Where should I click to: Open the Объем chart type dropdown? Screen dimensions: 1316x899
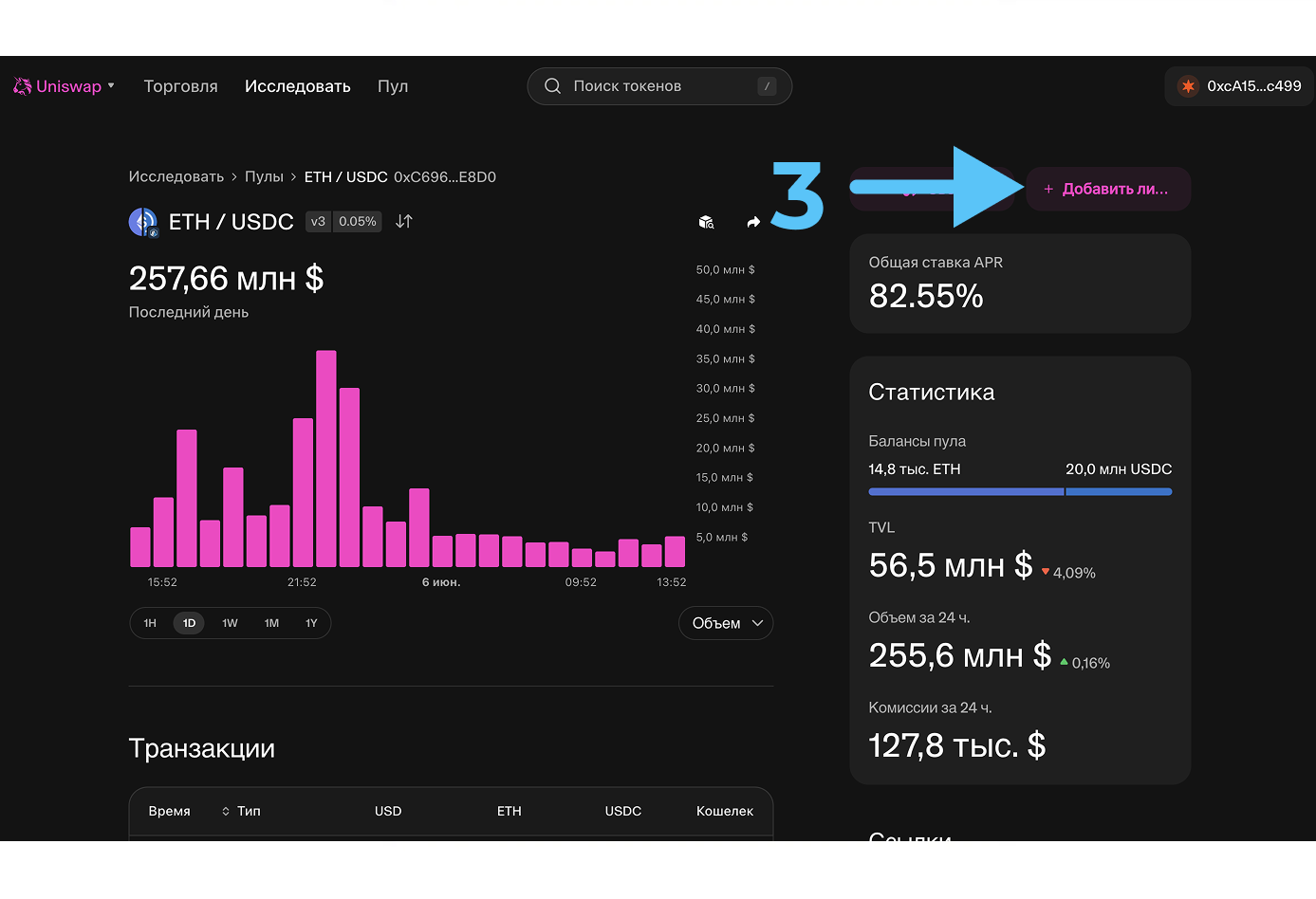point(726,623)
